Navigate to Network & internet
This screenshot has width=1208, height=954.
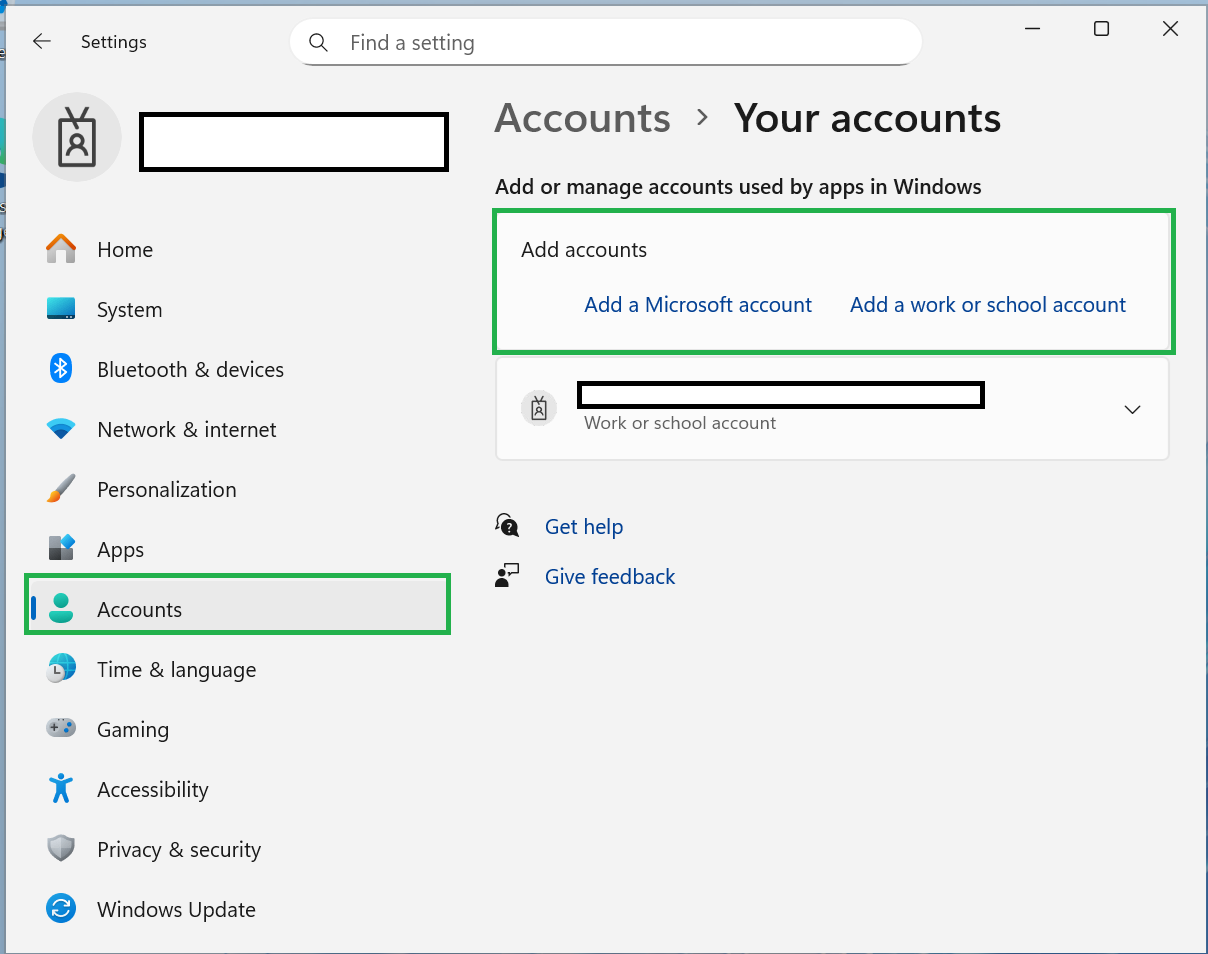pos(238,429)
